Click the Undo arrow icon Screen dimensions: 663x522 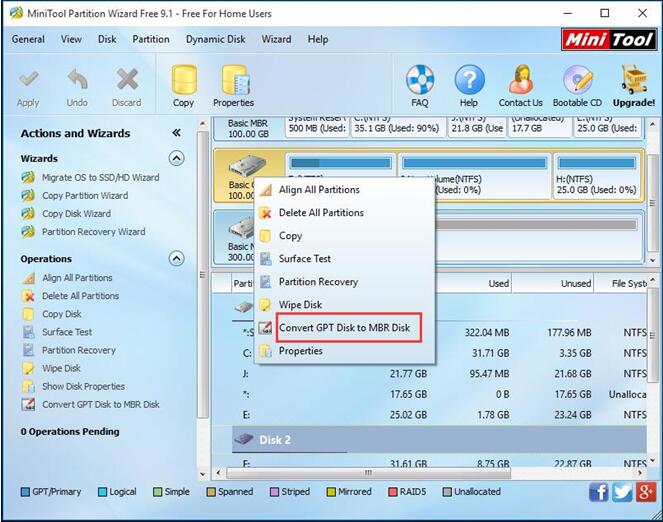77,79
